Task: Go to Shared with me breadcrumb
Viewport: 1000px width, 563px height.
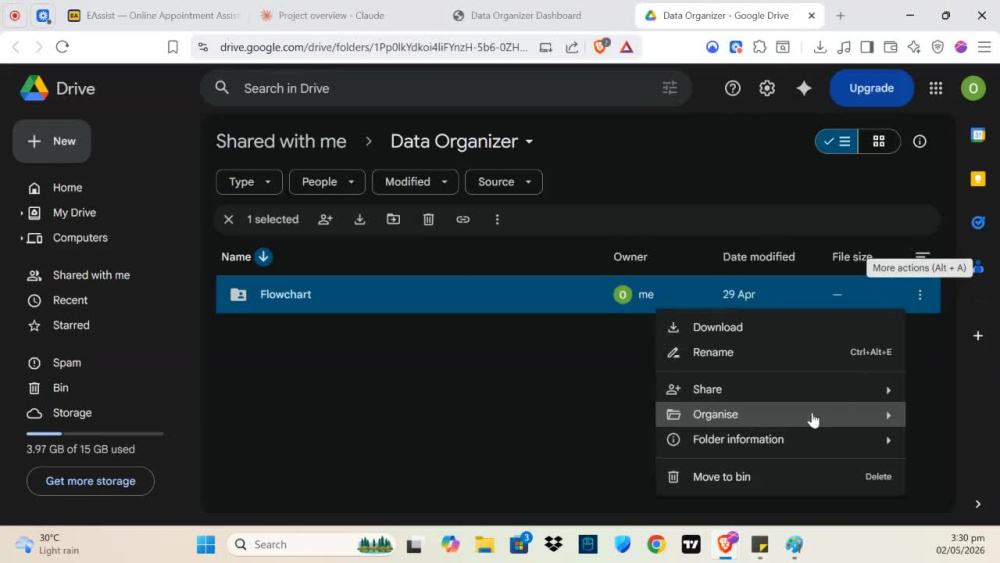Action: pos(281,142)
